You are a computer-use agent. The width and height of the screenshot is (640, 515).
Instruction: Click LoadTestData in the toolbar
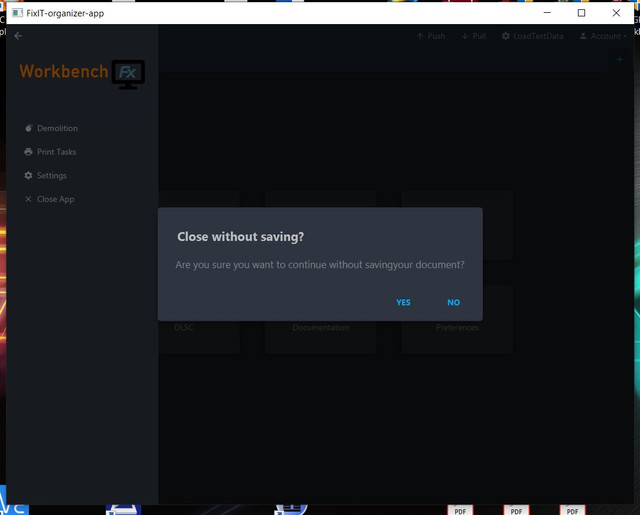pyautogui.click(x=533, y=36)
